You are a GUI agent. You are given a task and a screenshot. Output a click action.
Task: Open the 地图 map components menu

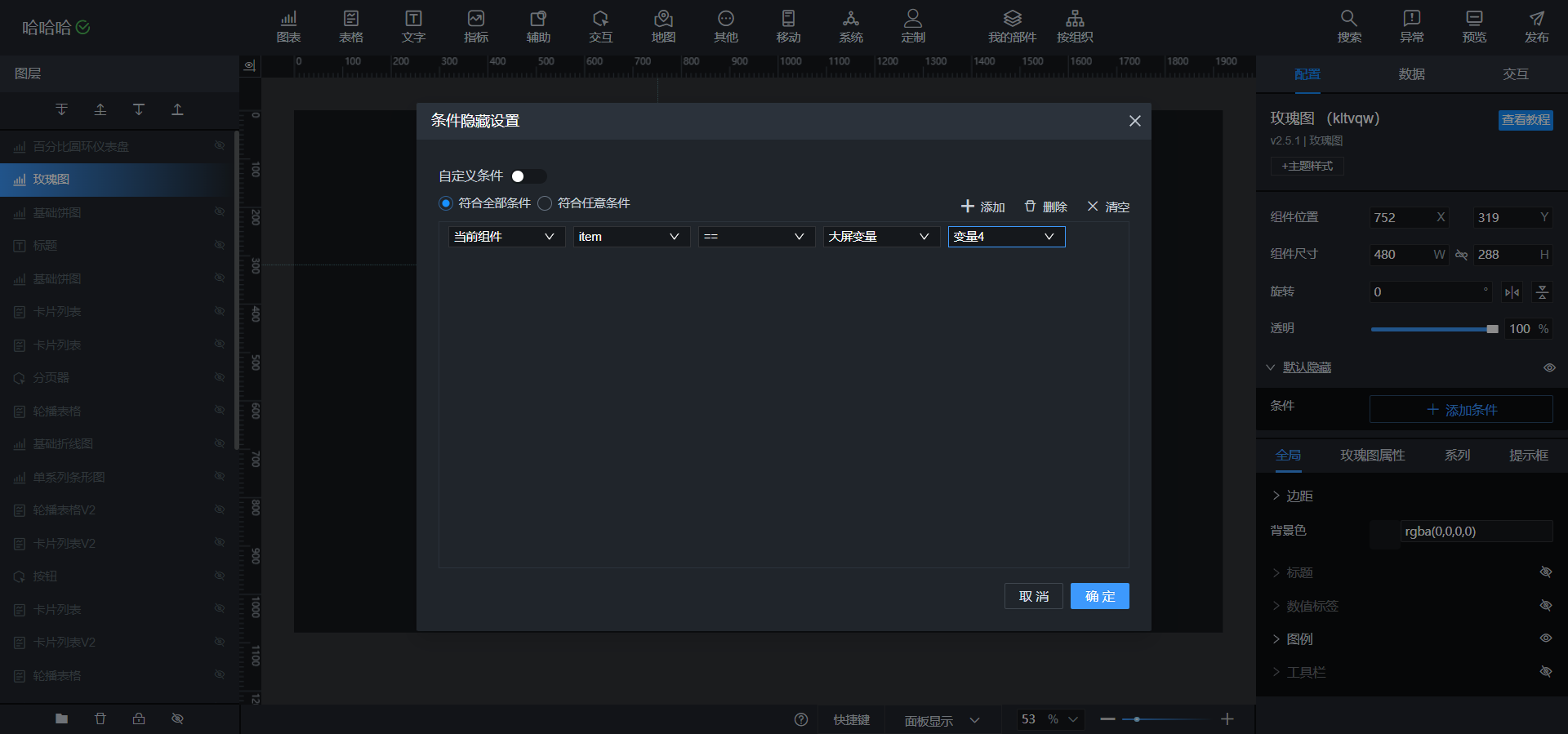click(663, 27)
